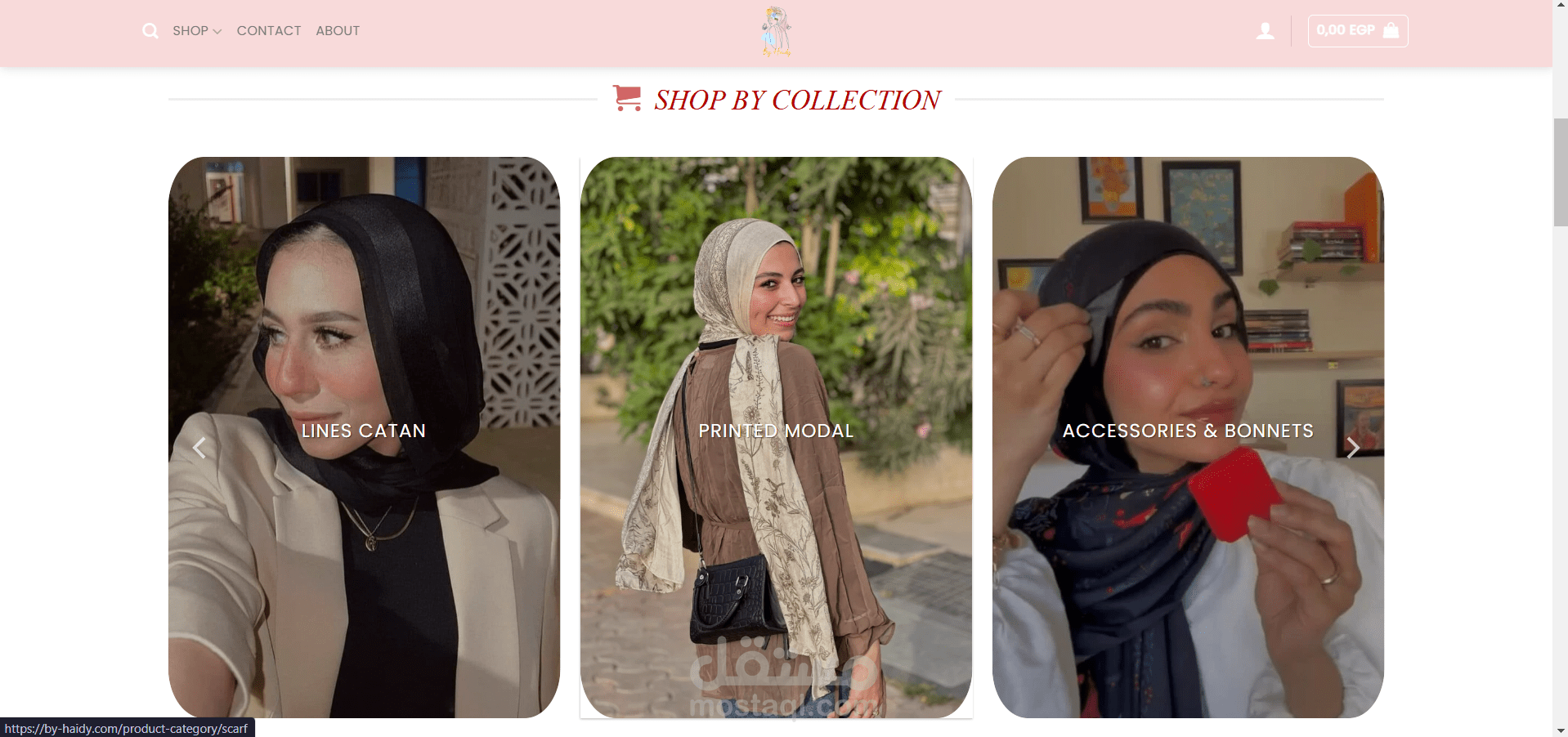Viewport: 1568px width, 737px height.
Task: Advance to next collection slide arrow
Action: pyautogui.click(x=1353, y=448)
